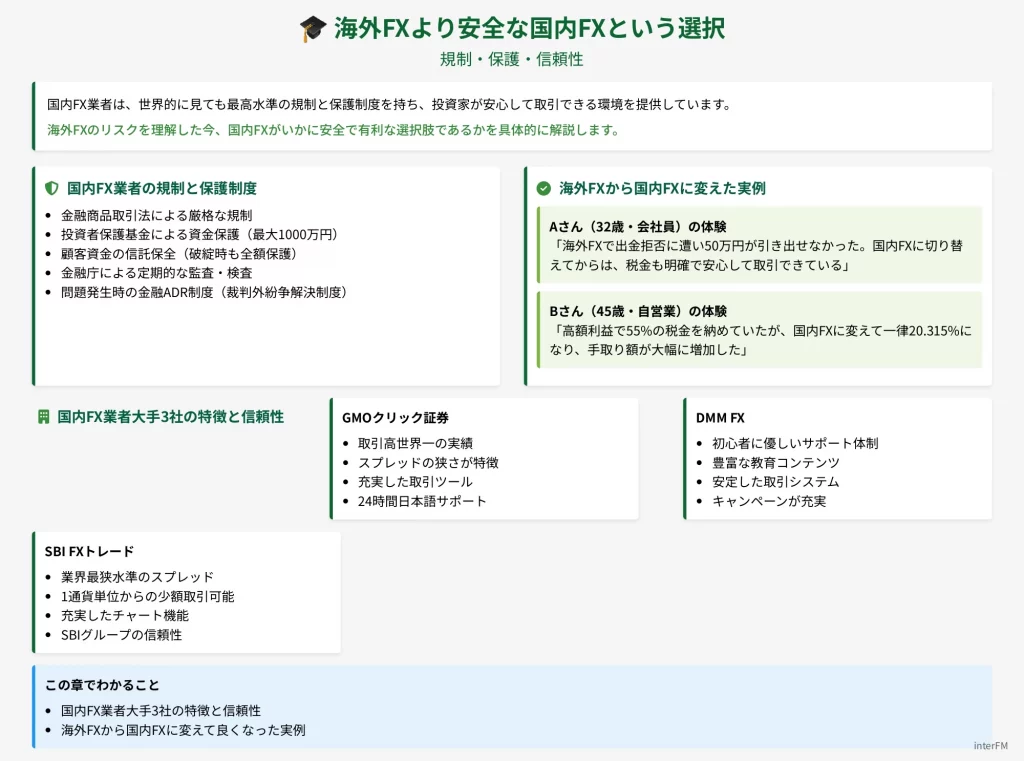Click the interFM watermark logo
This screenshot has height=761, width=1024.
[x=993, y=745]
